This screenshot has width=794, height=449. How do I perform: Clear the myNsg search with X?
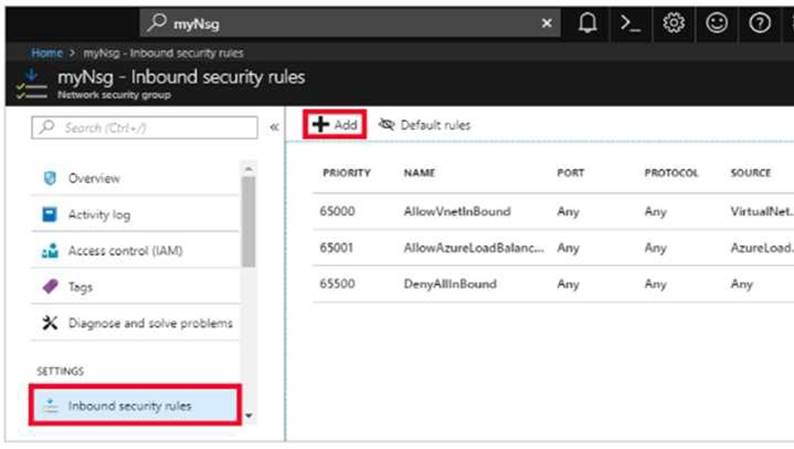[x=547, y=23]
